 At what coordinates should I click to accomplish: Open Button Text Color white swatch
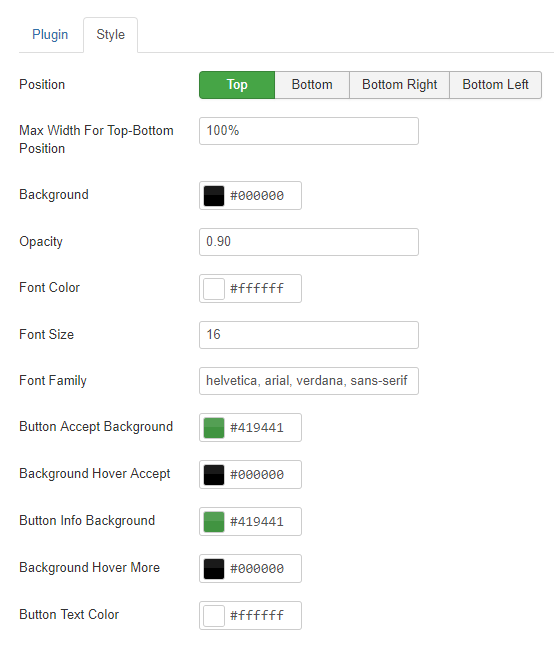pyautogui.click(x=214, y=615)
